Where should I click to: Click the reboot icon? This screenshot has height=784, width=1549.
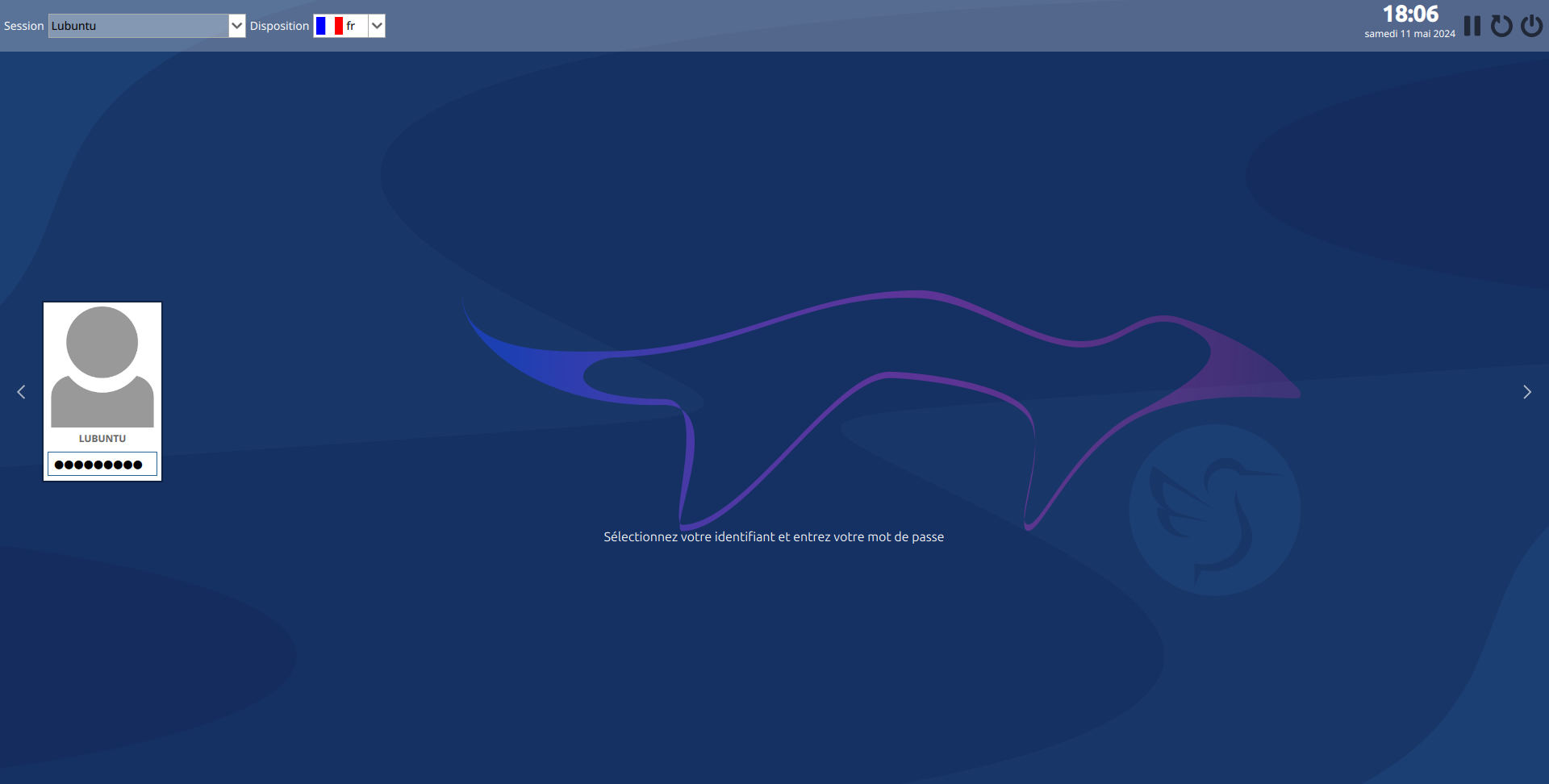click(x=1501, y=26)
